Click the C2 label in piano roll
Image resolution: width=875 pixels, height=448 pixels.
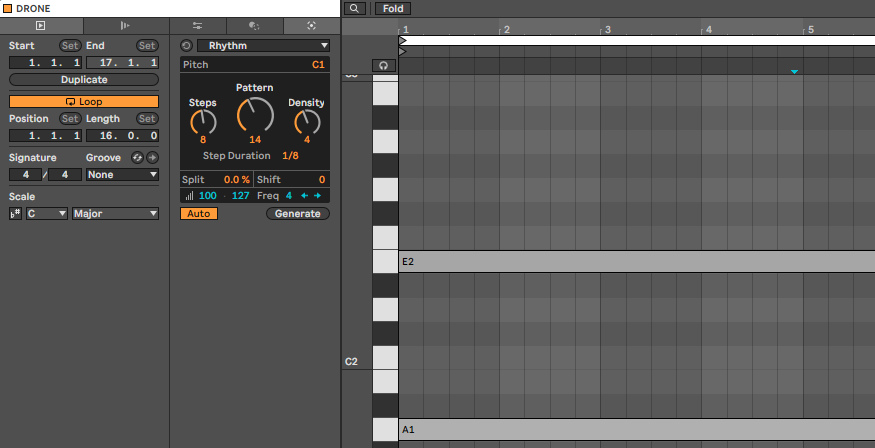click(x=351, y=362)
